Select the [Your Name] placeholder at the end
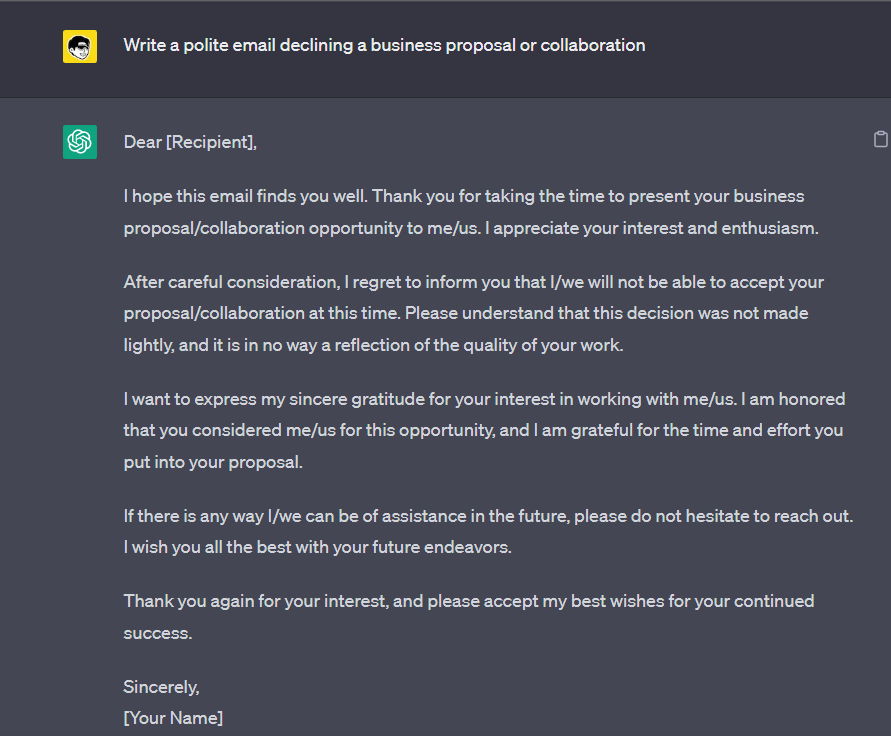This screenshot has width=891, height=736. click(x=172, y=717)
